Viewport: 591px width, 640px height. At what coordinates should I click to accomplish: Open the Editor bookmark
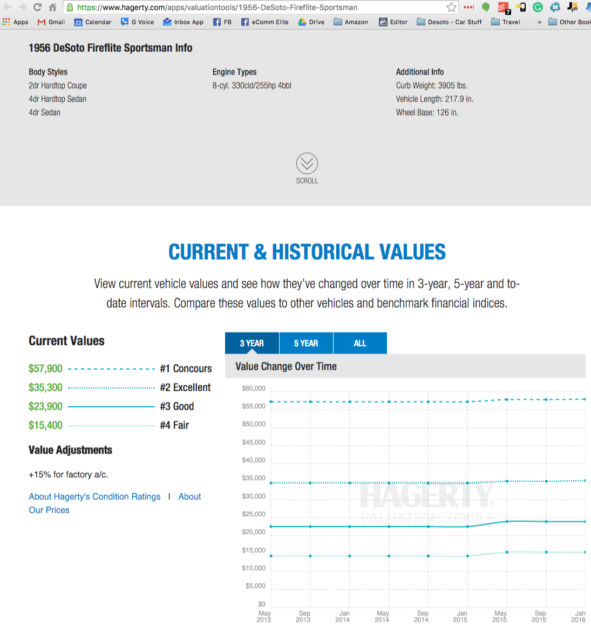point(393,22)
